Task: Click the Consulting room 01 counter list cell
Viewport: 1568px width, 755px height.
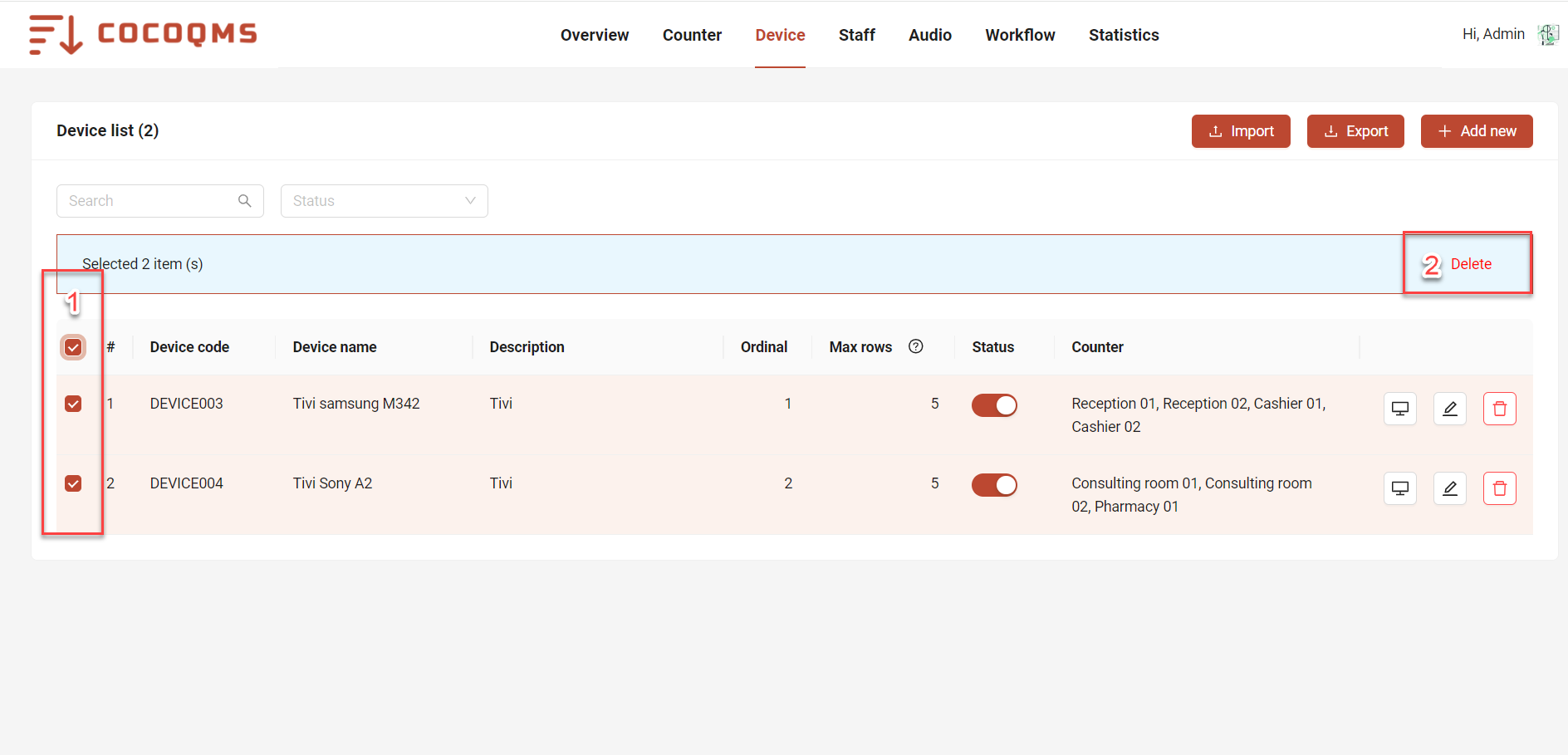Action: pyautogui.click(x=1192, y=495)
